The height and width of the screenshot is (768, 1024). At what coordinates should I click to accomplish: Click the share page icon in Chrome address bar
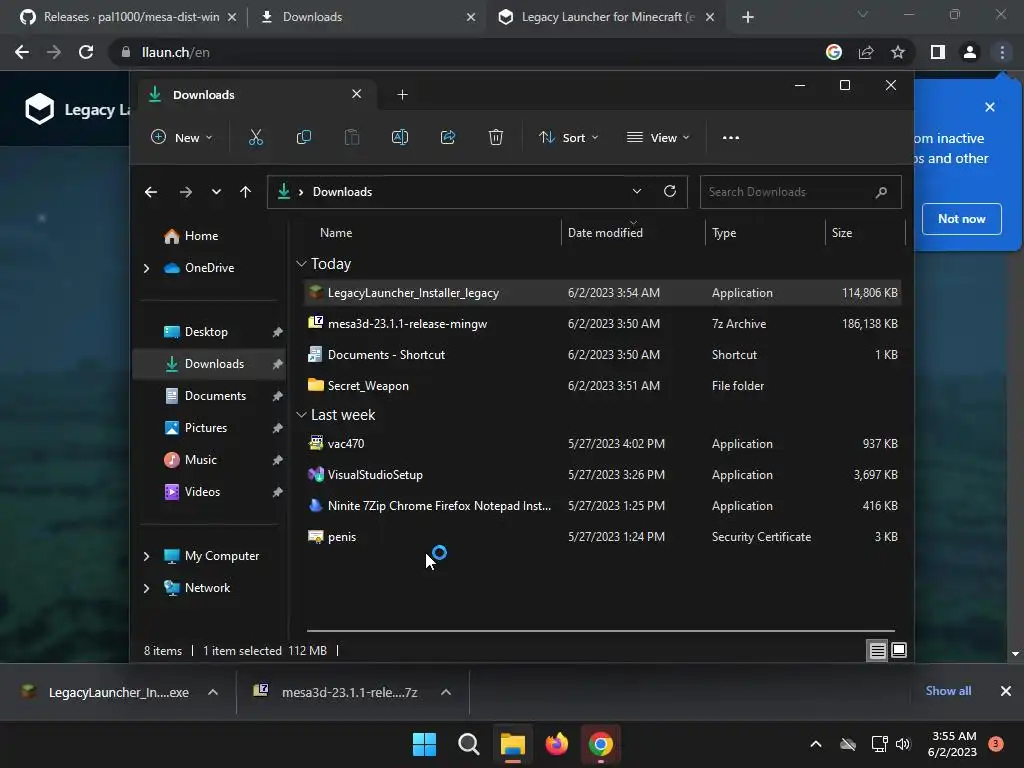pyautogui.click(x=866, y=52)
